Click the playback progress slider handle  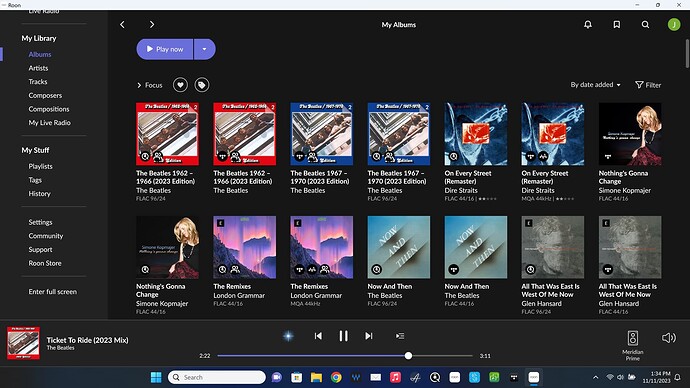(408, 355)
